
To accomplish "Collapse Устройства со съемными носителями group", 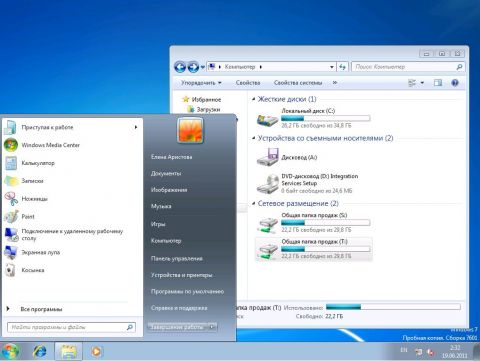I will click(253, 138).
